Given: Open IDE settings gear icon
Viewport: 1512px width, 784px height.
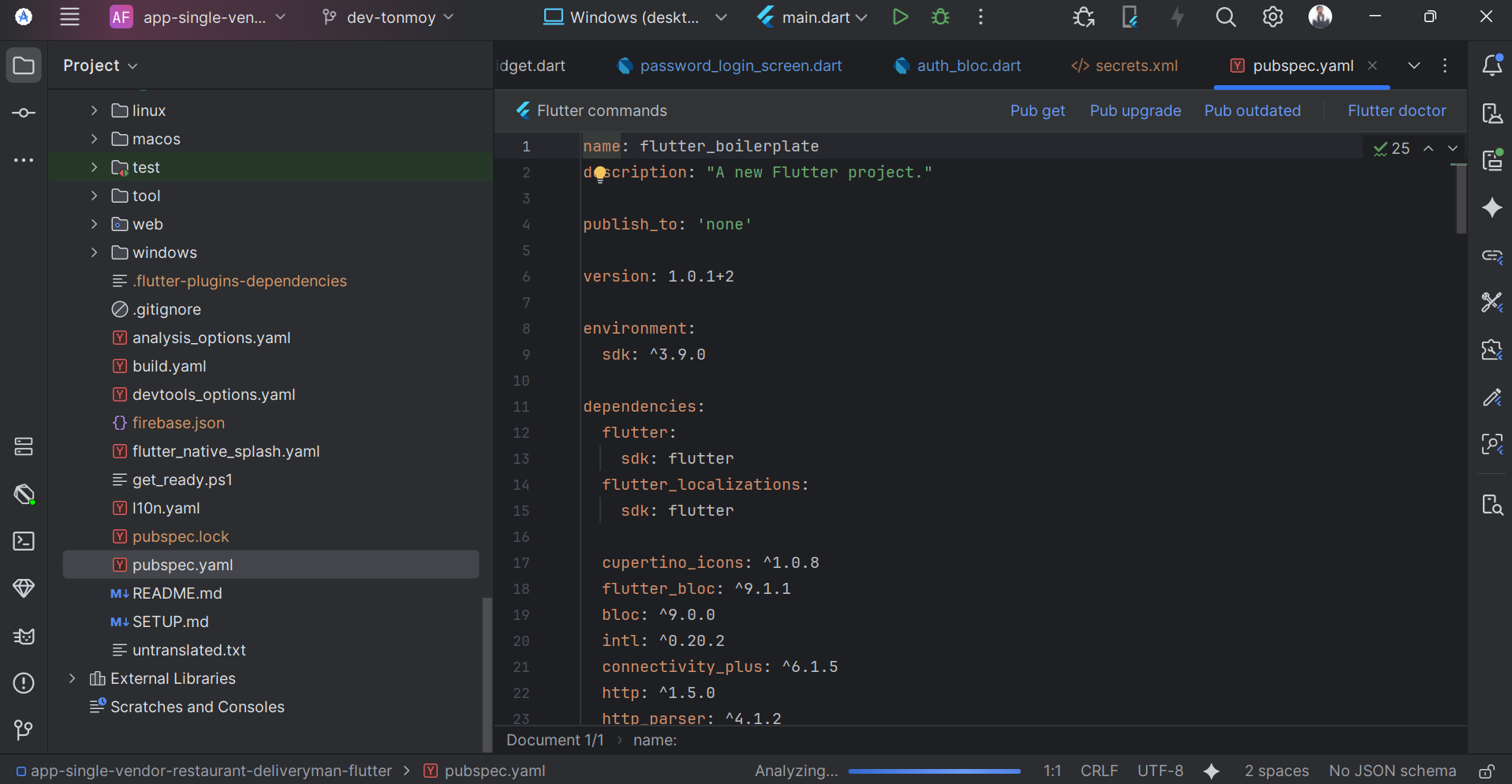Looking at the screenshot, I should pyautogui.click(x=1272, y=17).
